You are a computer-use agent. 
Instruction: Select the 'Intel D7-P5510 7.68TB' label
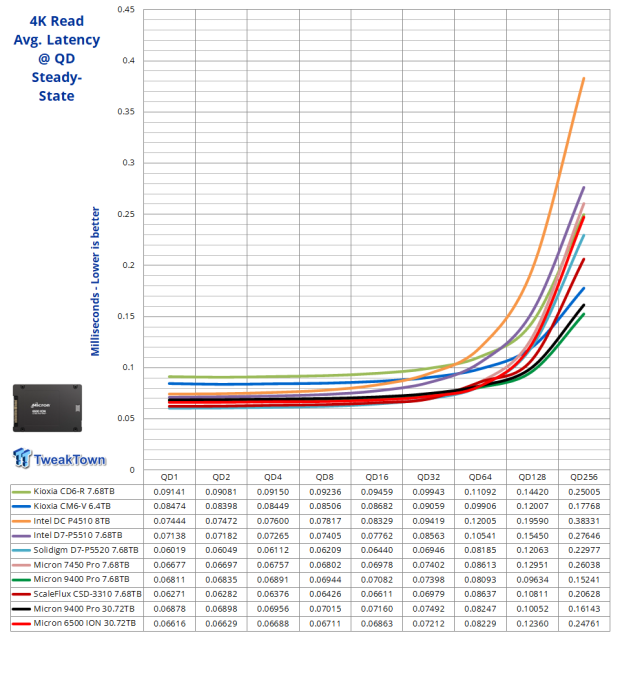tap(78, 535)
